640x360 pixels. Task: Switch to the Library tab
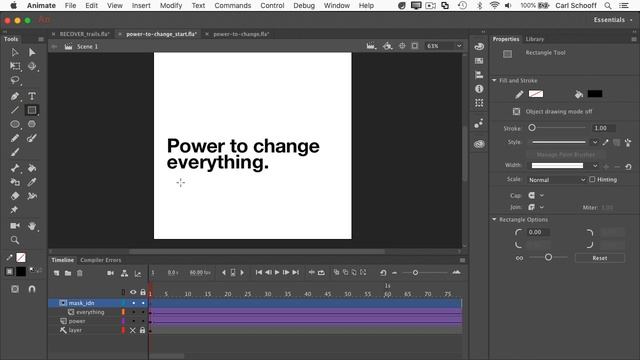tap(534, 39)
